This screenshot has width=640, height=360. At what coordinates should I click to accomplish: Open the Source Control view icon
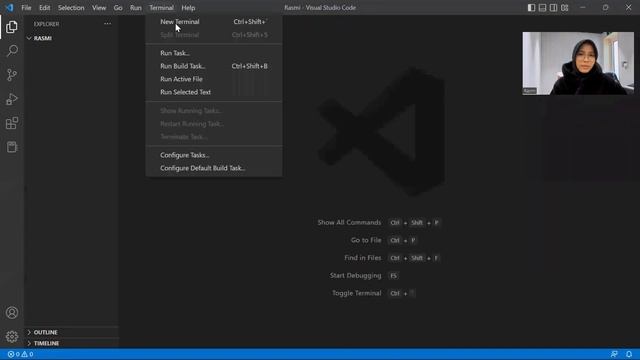[12, 75]
